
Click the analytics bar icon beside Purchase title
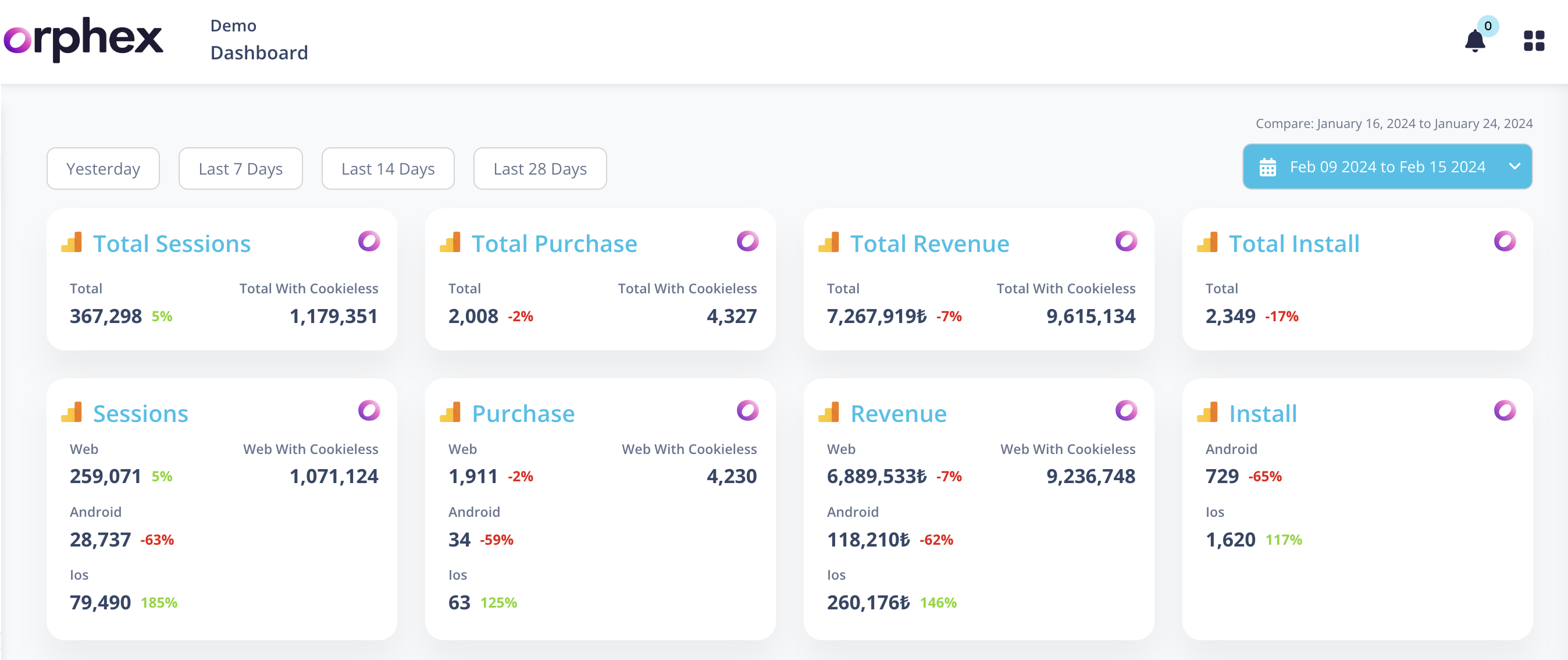click(450, 412)
